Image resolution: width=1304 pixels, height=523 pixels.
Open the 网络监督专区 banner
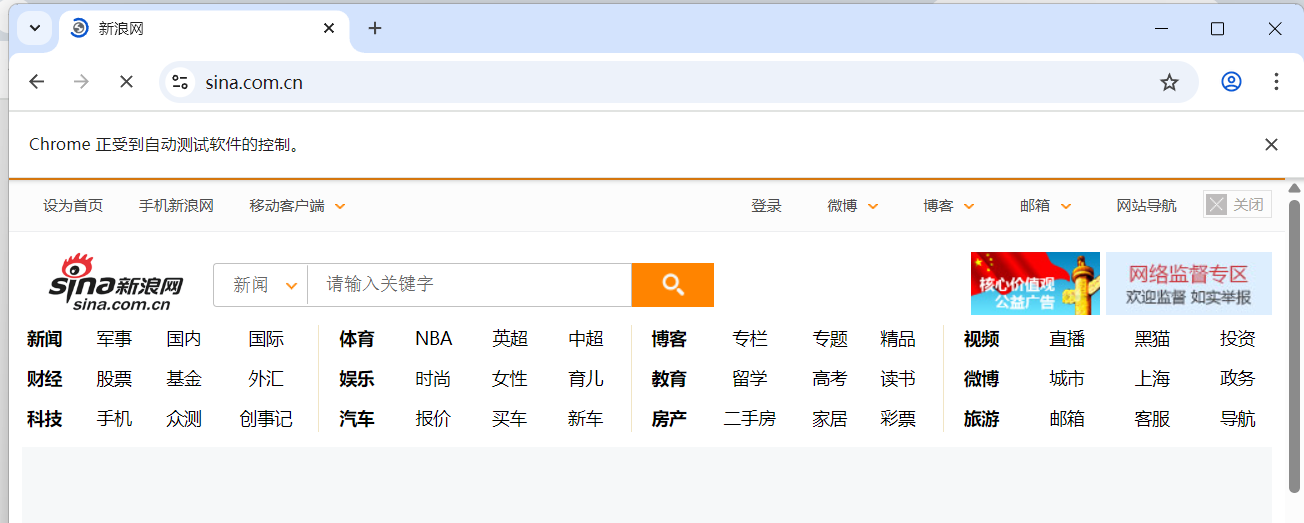pyautogui.click(x=1188, y=283)
